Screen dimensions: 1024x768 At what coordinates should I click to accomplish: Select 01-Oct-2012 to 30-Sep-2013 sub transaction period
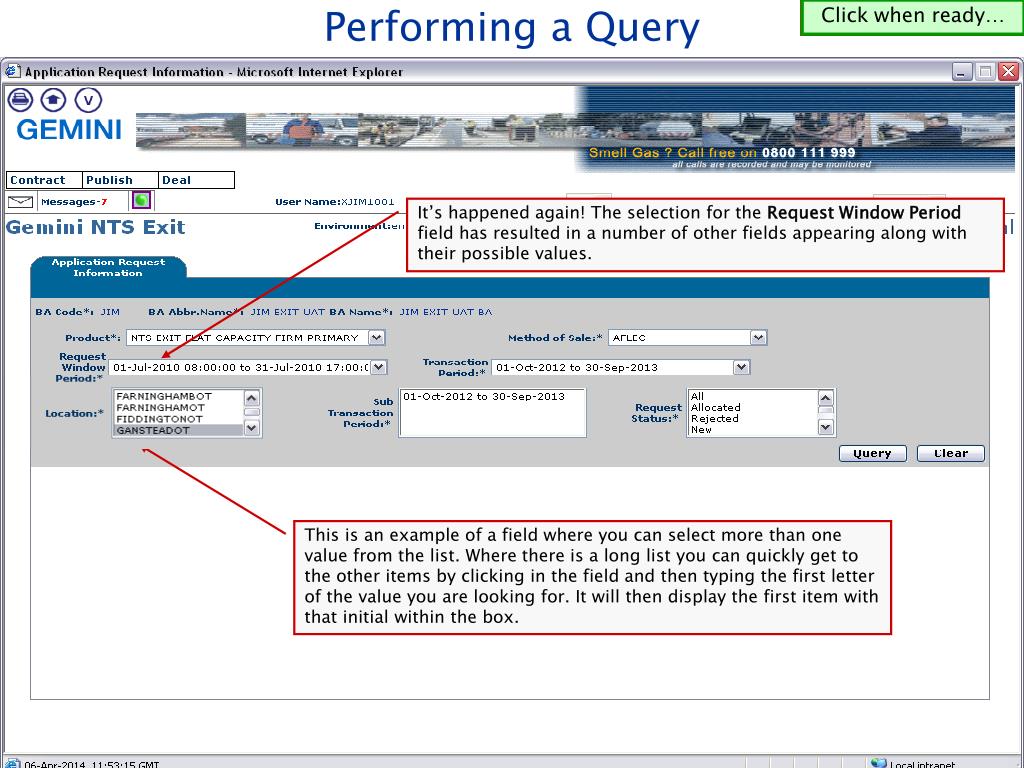tap(484, 396)
